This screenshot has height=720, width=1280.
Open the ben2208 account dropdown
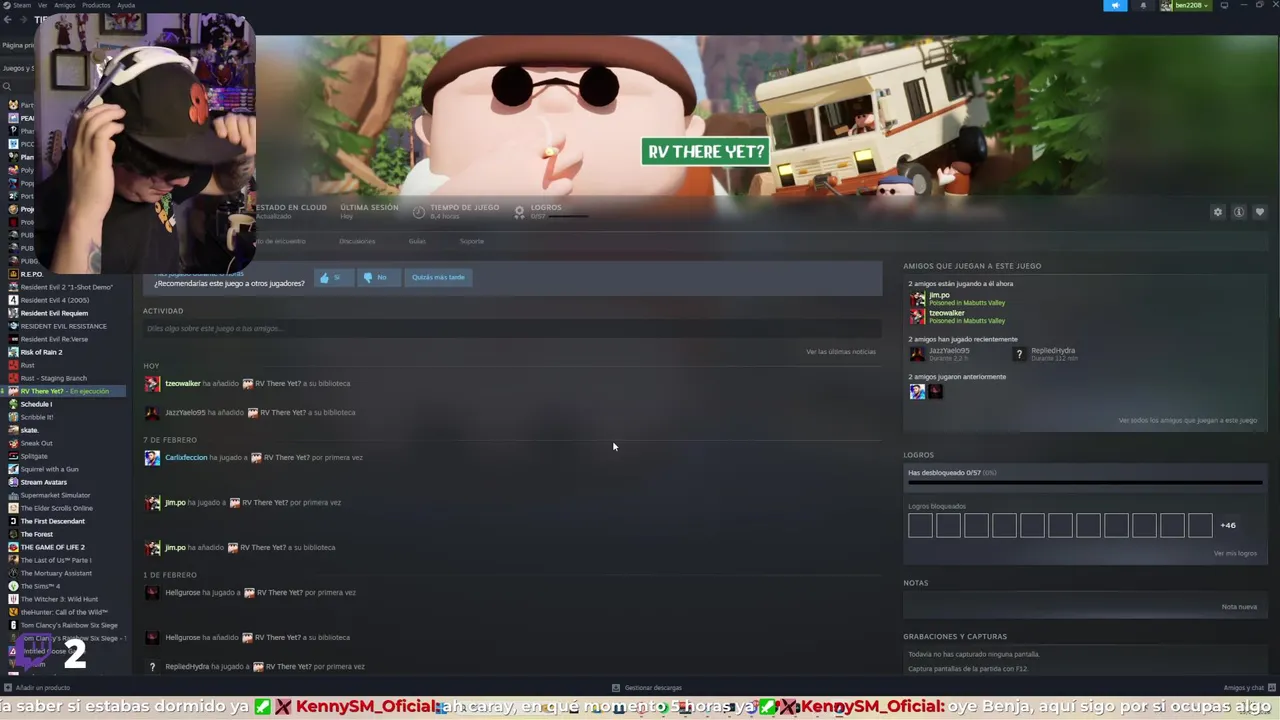click(x=1186, y=6)
